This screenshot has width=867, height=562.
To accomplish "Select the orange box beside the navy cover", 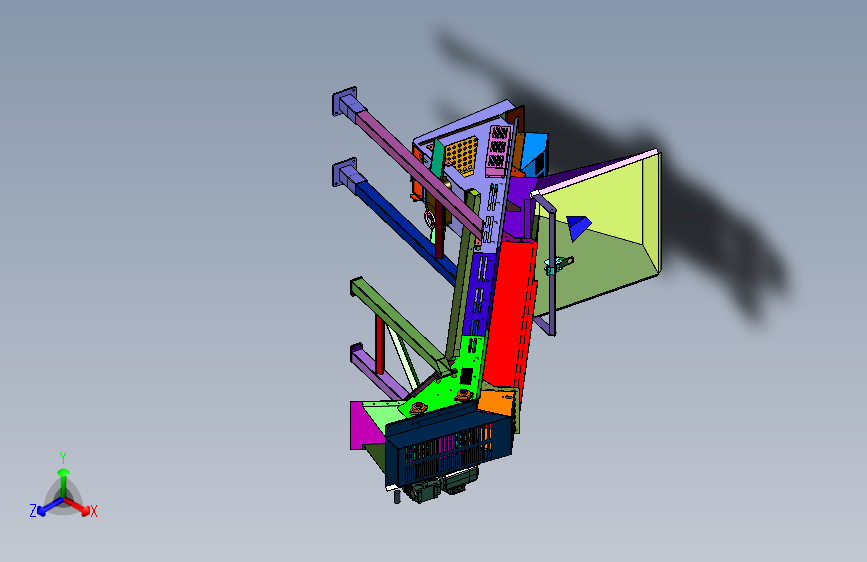I will 497,404.
